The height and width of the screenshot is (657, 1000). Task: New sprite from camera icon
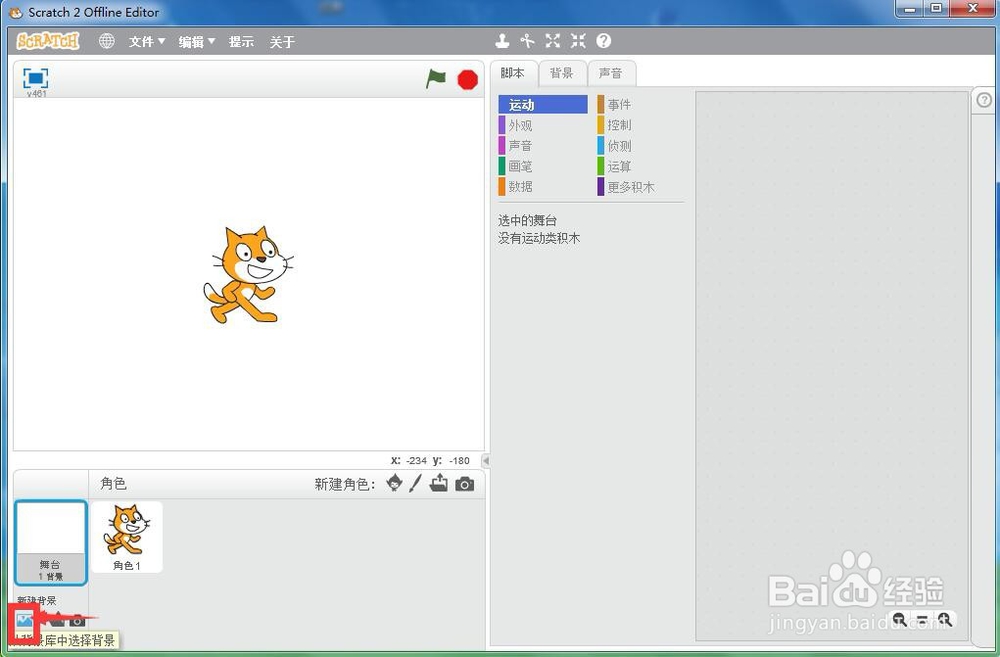(465, 485)
